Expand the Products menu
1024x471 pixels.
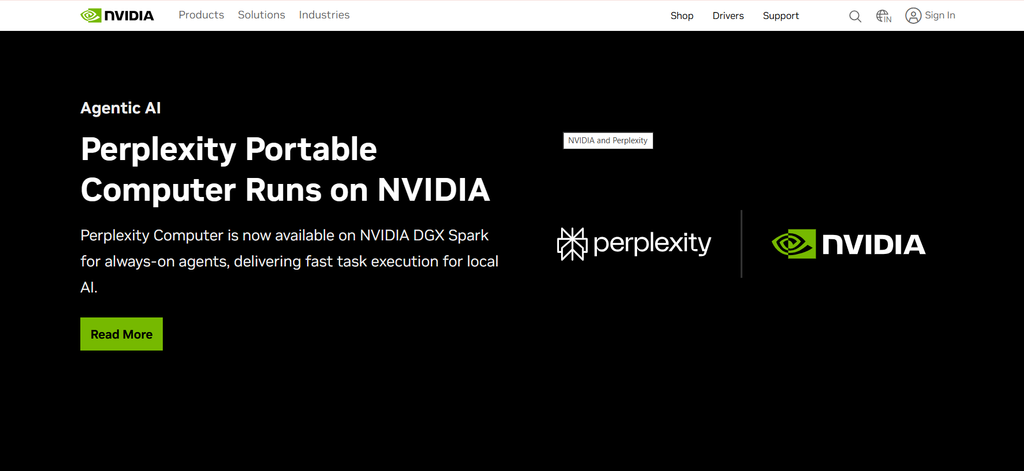pyautogui.click(x=201, y=15)
